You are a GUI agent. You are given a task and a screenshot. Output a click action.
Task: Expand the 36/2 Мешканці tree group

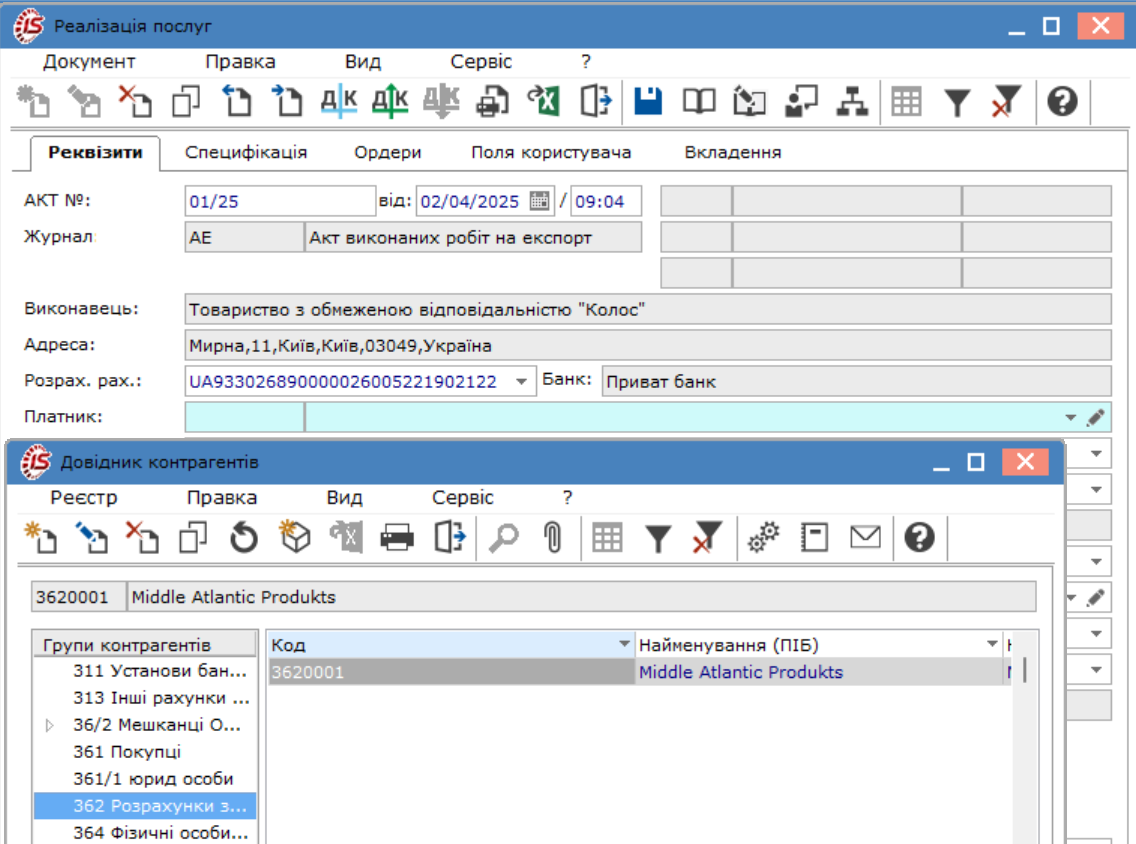[49, 725]
